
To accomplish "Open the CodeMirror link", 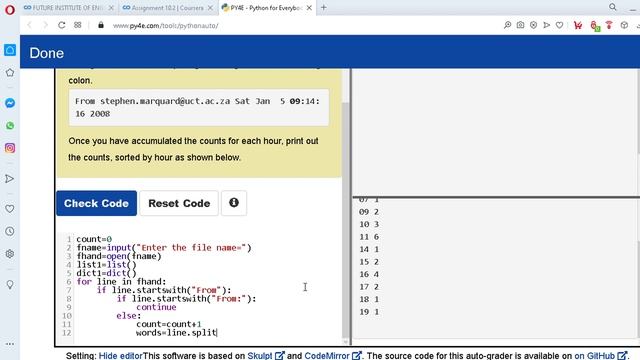I will pyautogui.click(x=333, y=356).
